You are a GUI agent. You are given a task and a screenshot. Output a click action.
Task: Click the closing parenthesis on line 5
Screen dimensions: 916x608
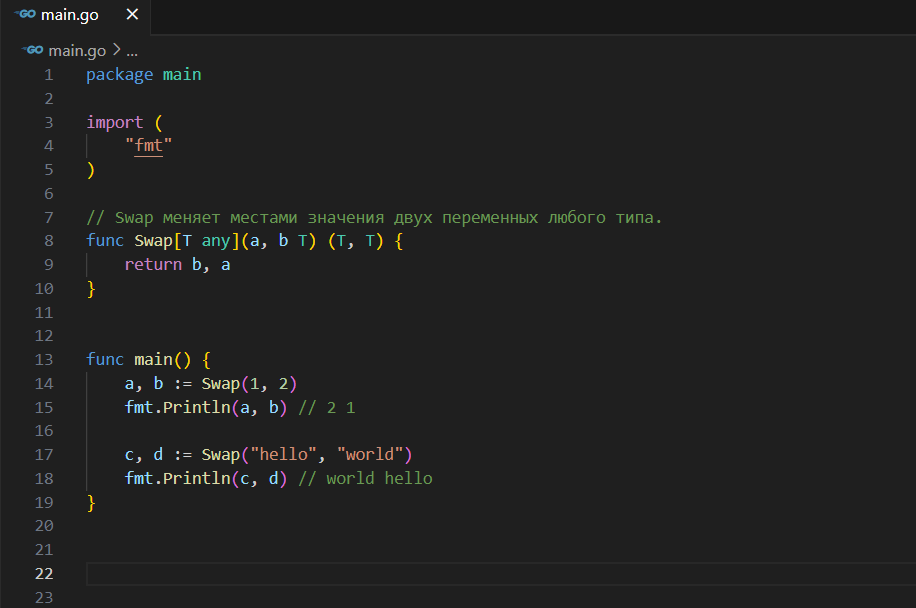(x=91, y=170)
